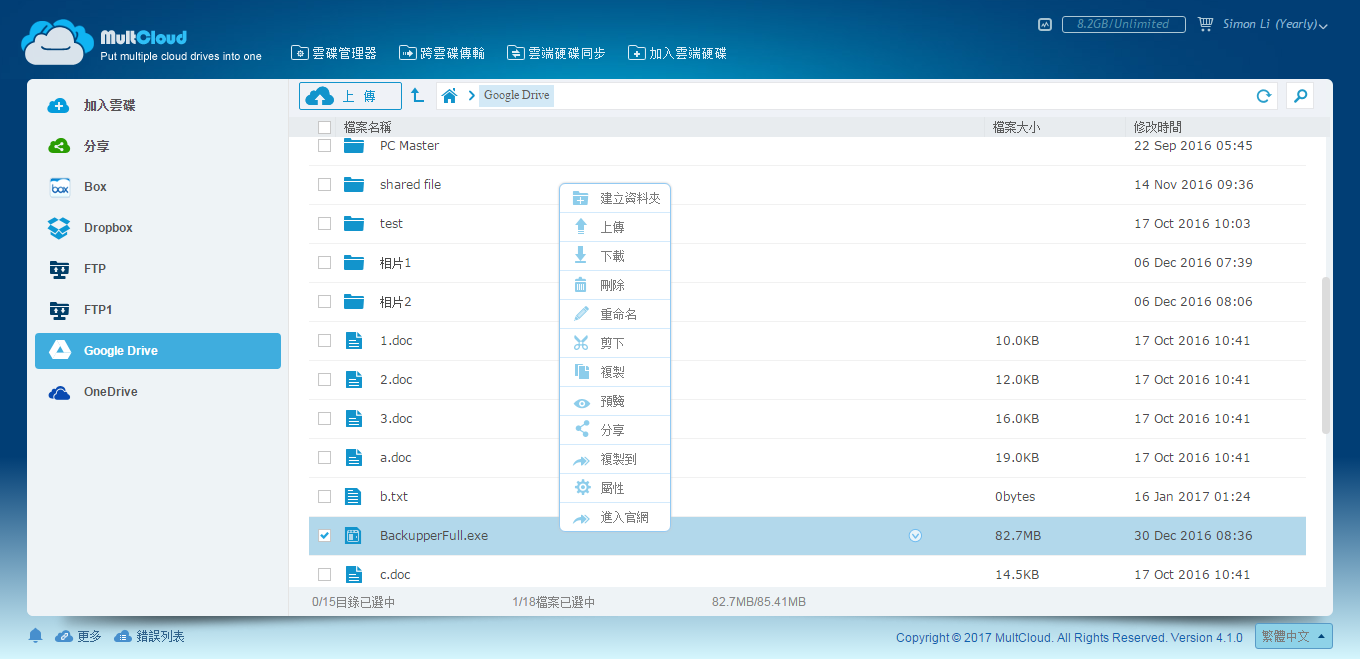
Task: Tick the checkbox for 1.doc
Action: coord(324,341)
